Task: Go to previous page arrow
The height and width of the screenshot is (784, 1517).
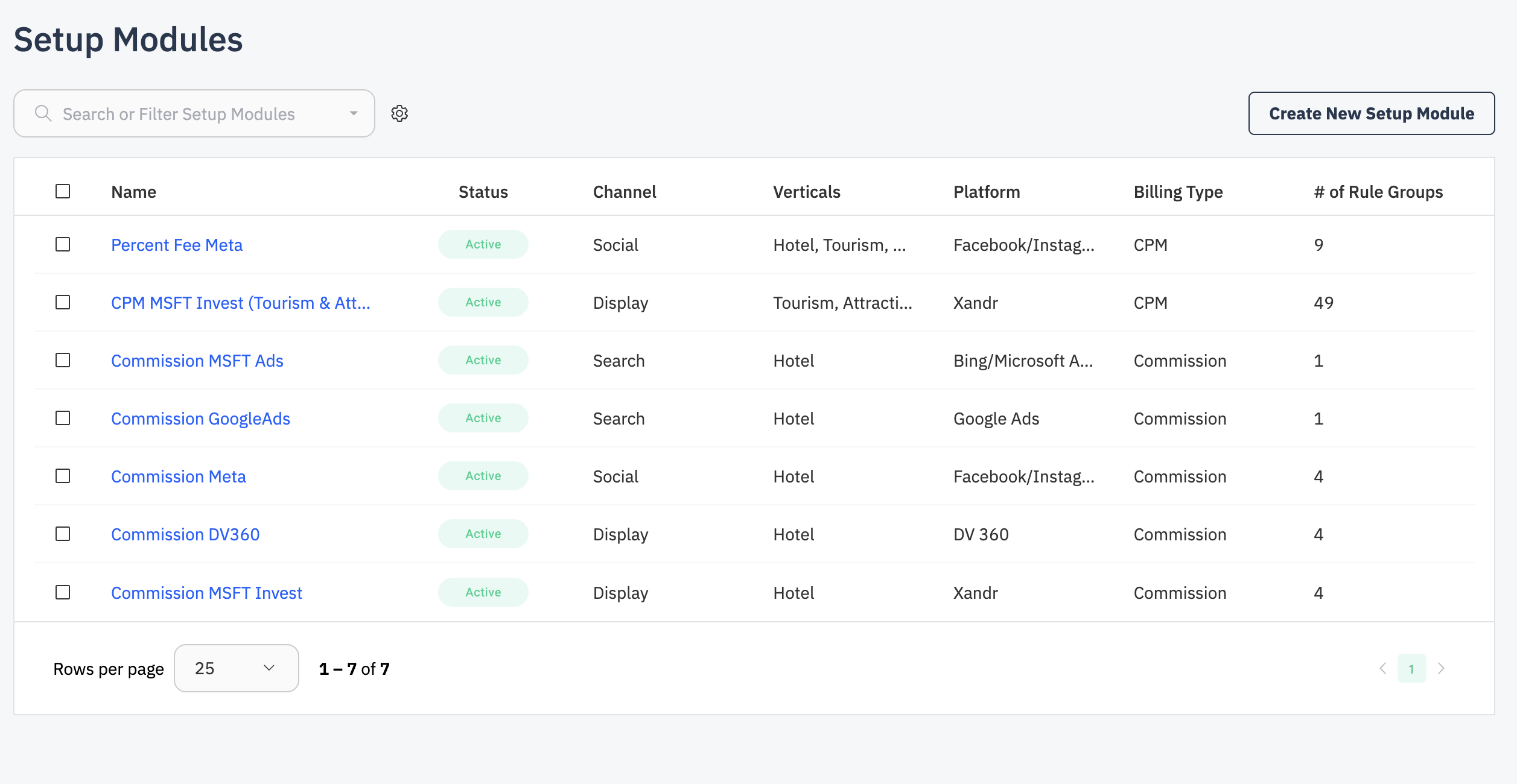Action: pos(1383,668)
